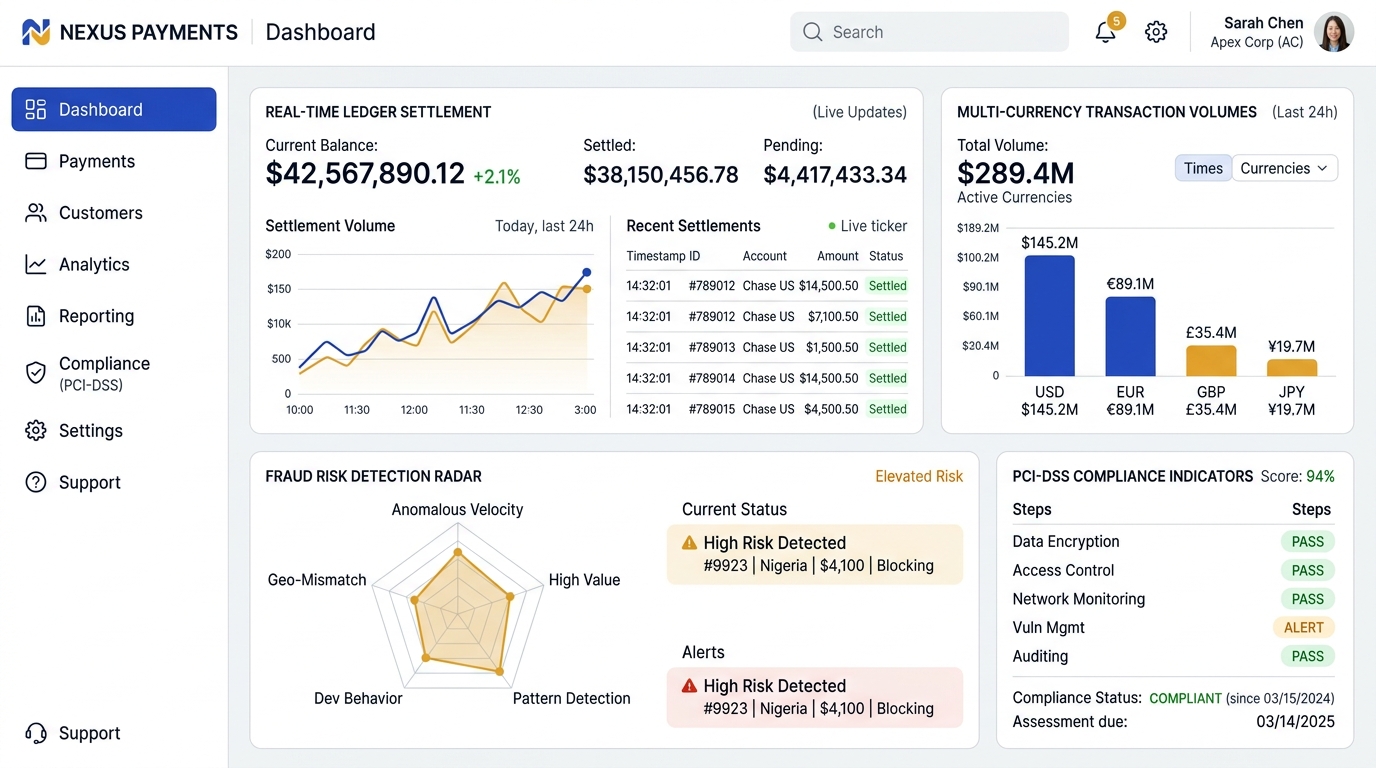Click the $7,100.50 amount
This screenshot has width=1376, height=768.
click(833, 316)
